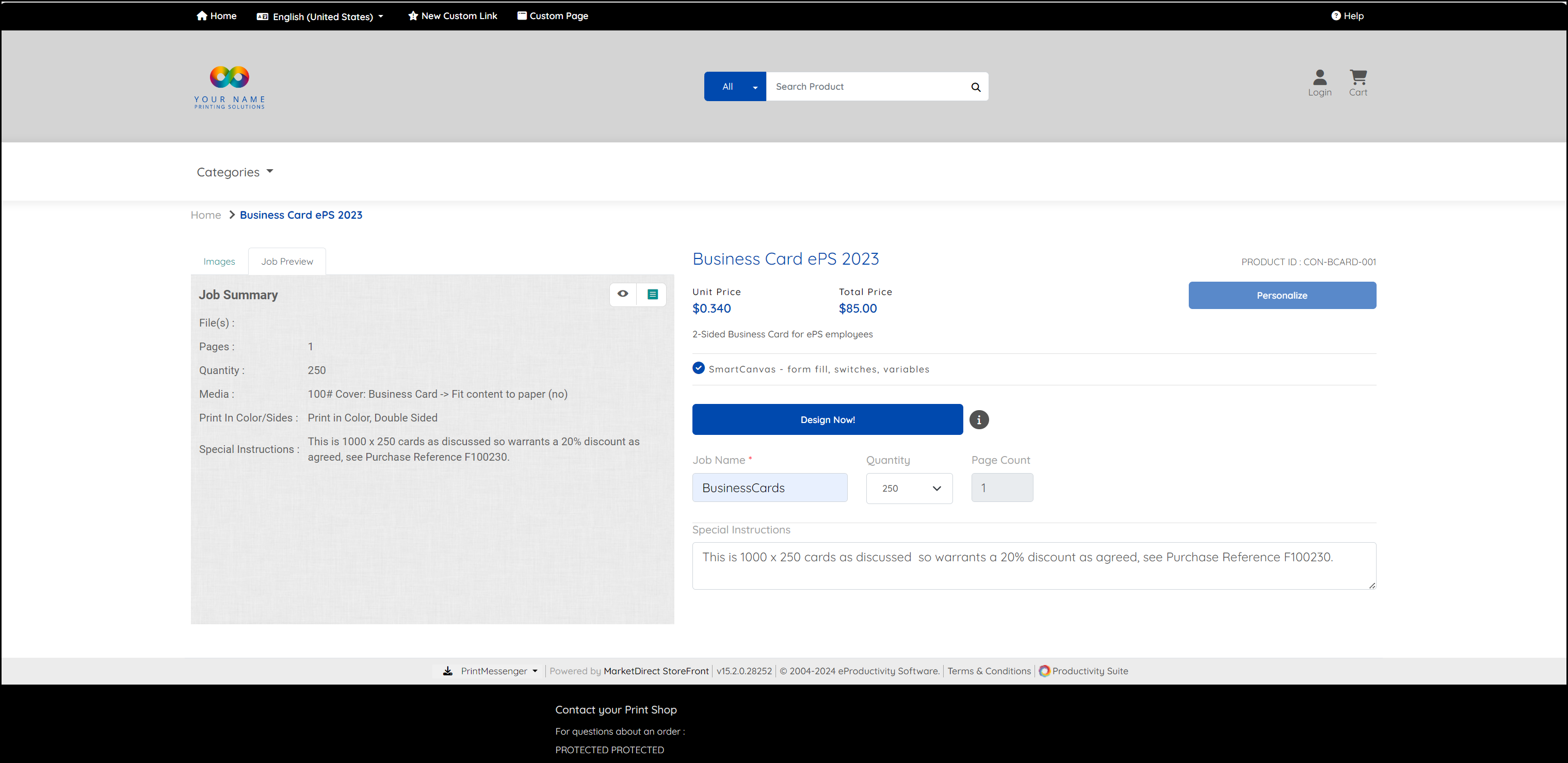
Task: Click the Design Now! button
Action: click(827, 420)
